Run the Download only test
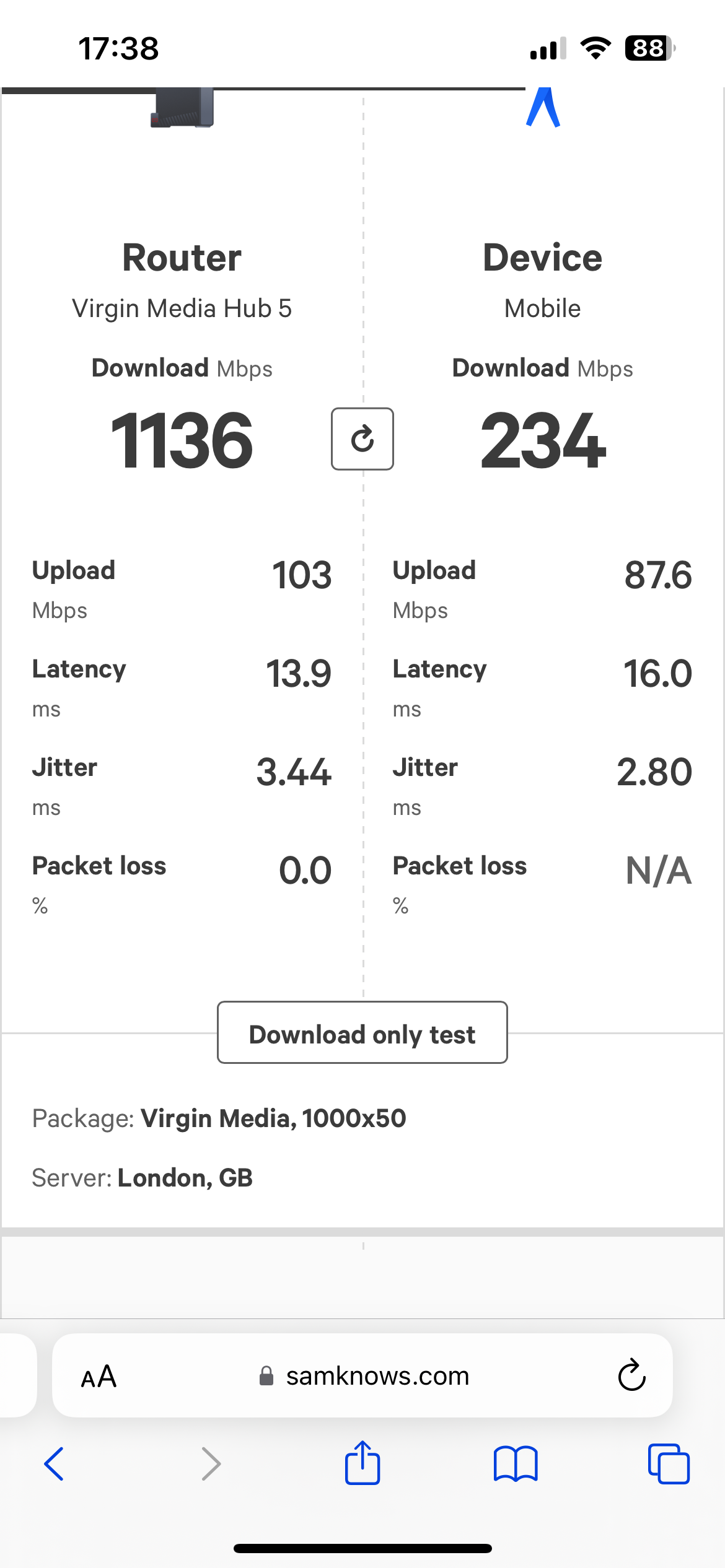The image size is (725, 1568). tap(362, 1032)
